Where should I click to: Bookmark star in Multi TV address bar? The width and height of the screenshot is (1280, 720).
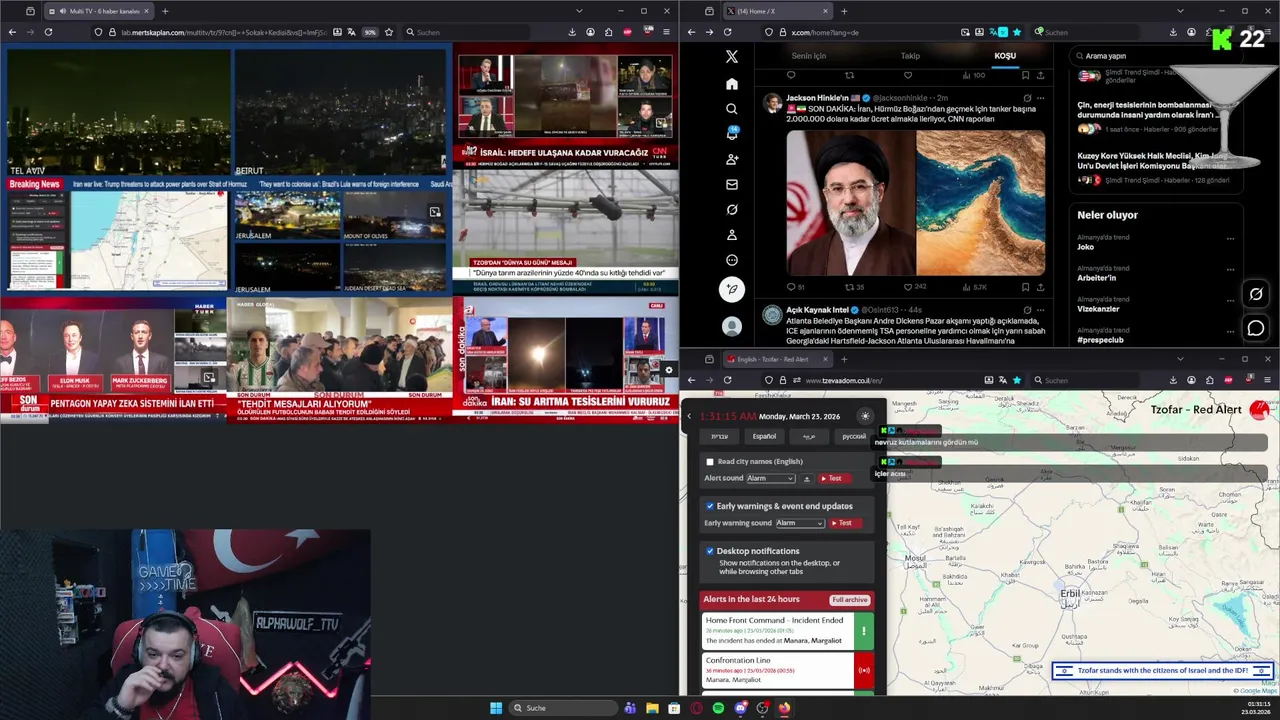tap(389, 32)
